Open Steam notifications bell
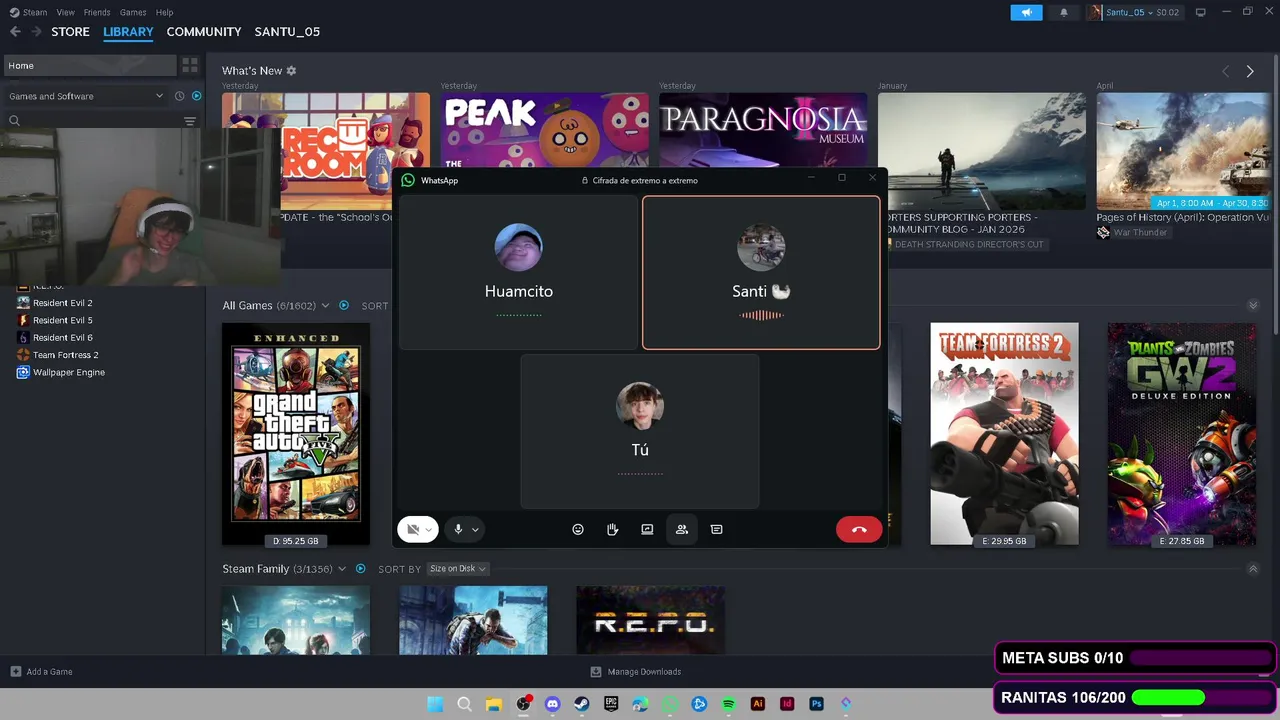This screenshot has width=1280, height=720. coord(1064,12)
